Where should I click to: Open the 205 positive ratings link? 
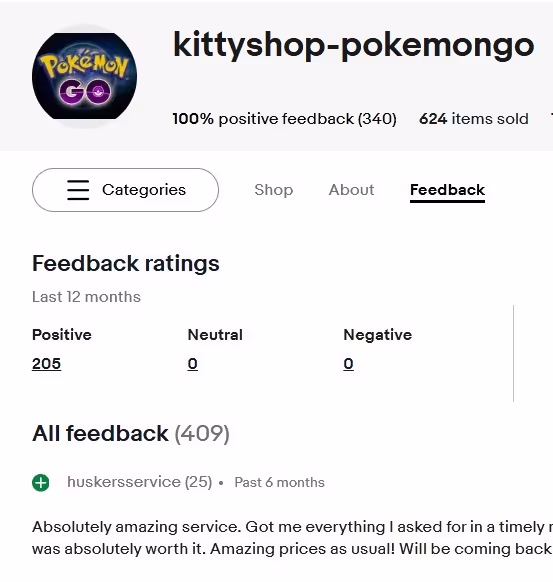point(46,363)
